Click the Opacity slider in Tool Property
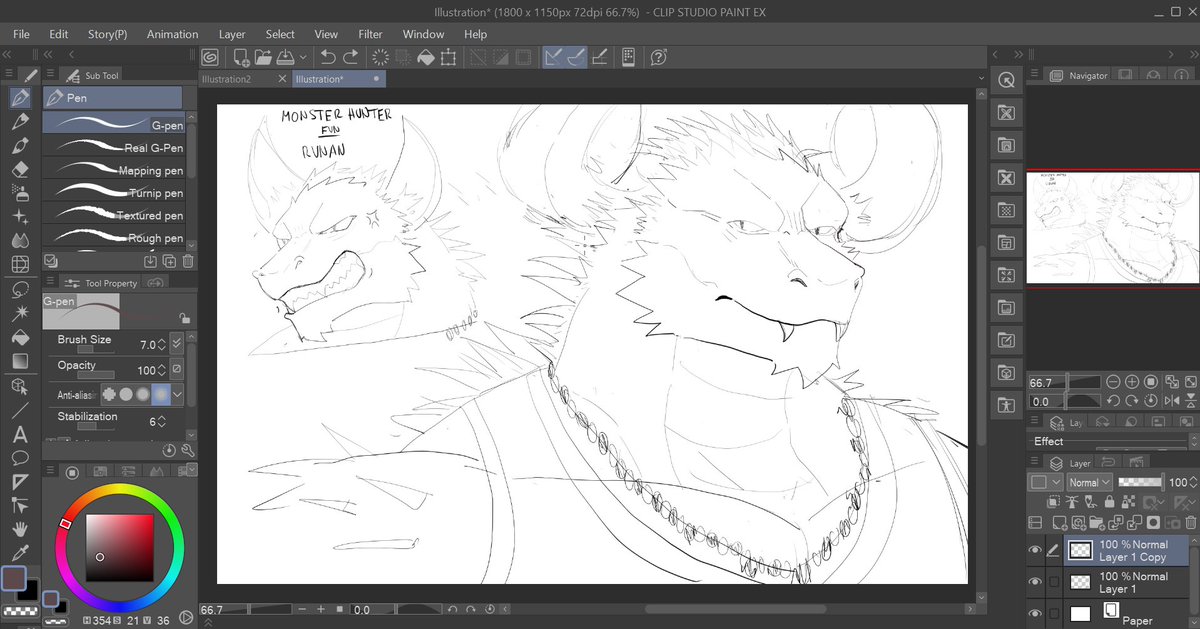This screenshot has height=629, width=1200. click(x=96, y=374)
